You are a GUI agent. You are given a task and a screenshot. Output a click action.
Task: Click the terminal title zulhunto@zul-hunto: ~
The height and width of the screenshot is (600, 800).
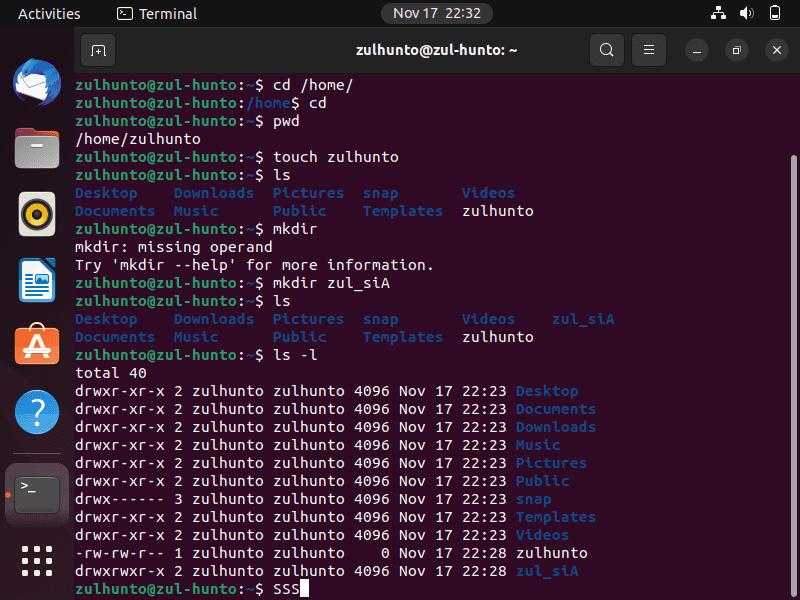(437, 50)
